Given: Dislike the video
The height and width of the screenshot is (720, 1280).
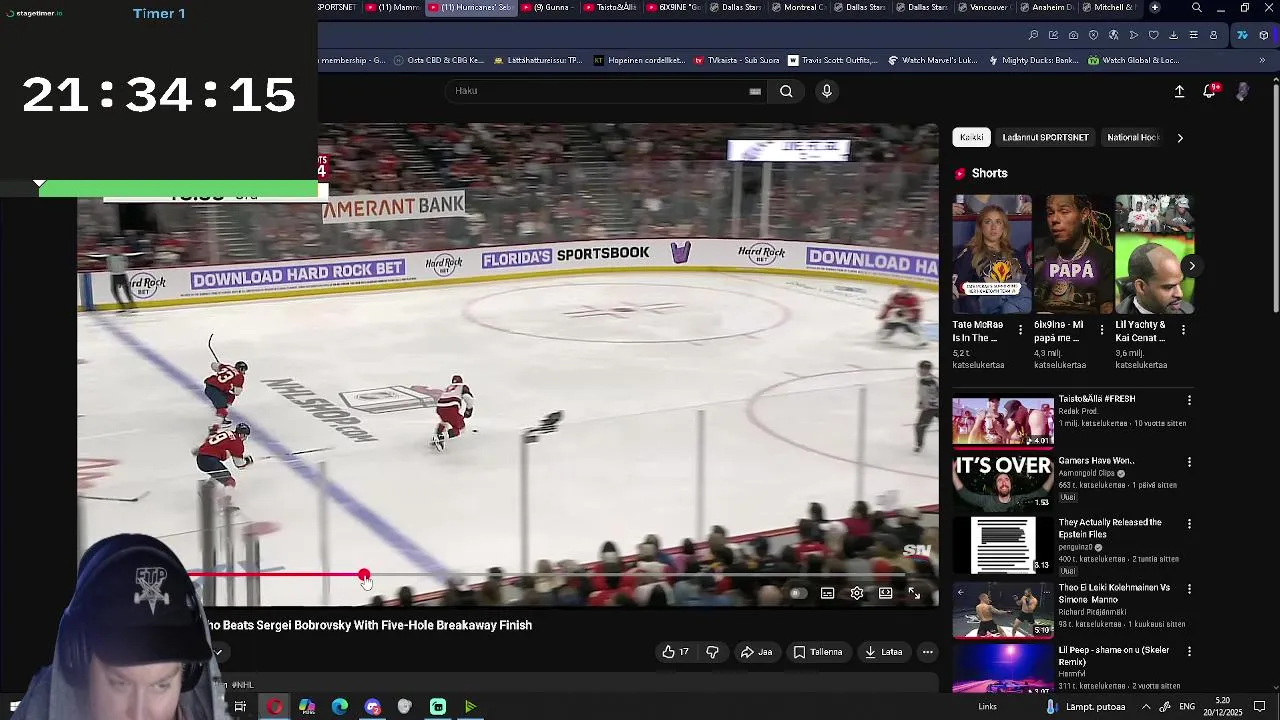Looking at the screenshot, I should click(712, 652).
